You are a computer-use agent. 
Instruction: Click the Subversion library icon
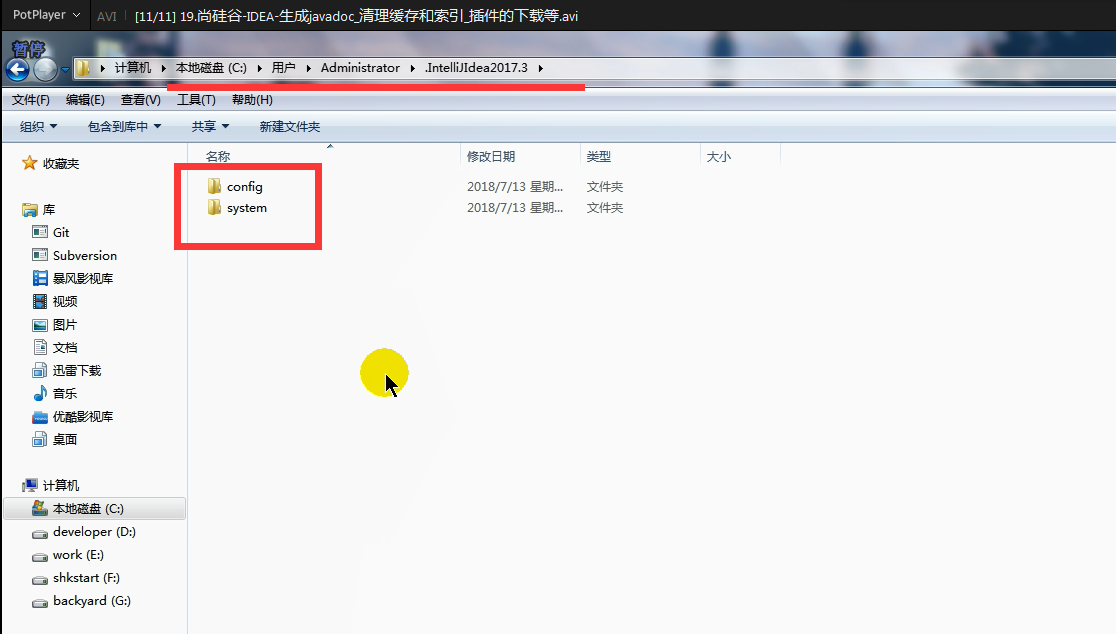[40, 255]
